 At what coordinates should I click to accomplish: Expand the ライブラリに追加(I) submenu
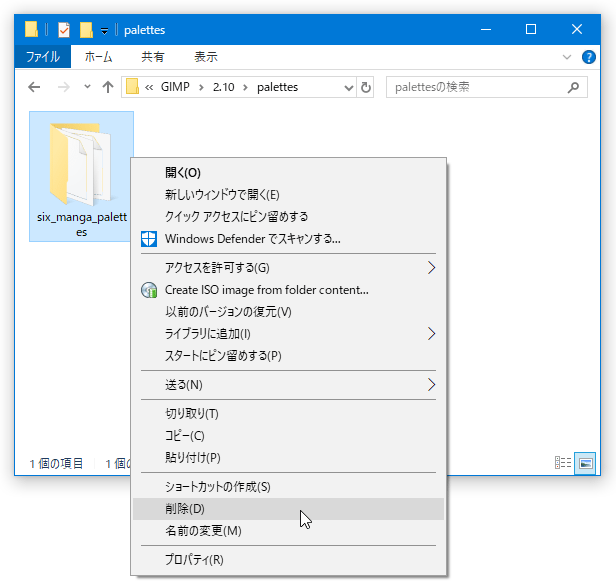click(x=288, y=333)
